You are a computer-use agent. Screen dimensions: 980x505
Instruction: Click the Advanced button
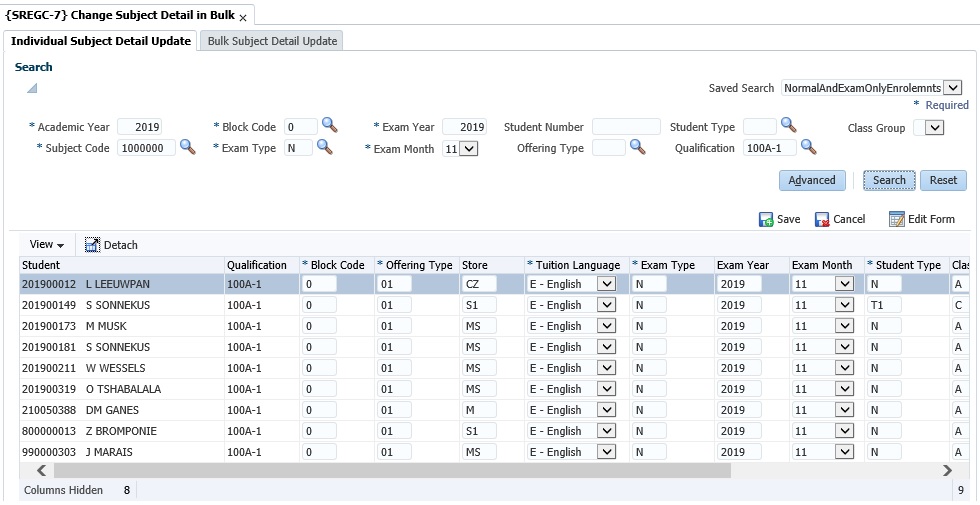(812, 180)
